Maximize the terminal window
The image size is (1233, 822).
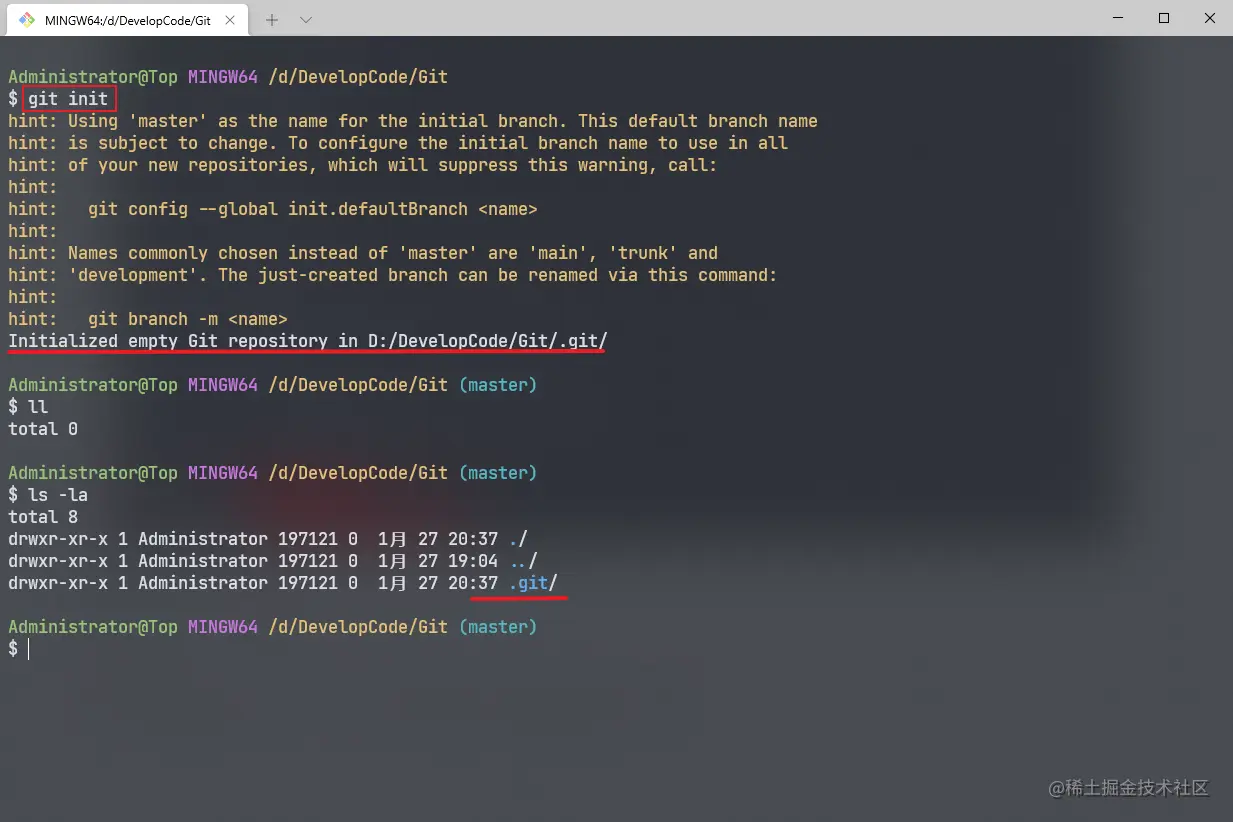(x=1164, y=18)
